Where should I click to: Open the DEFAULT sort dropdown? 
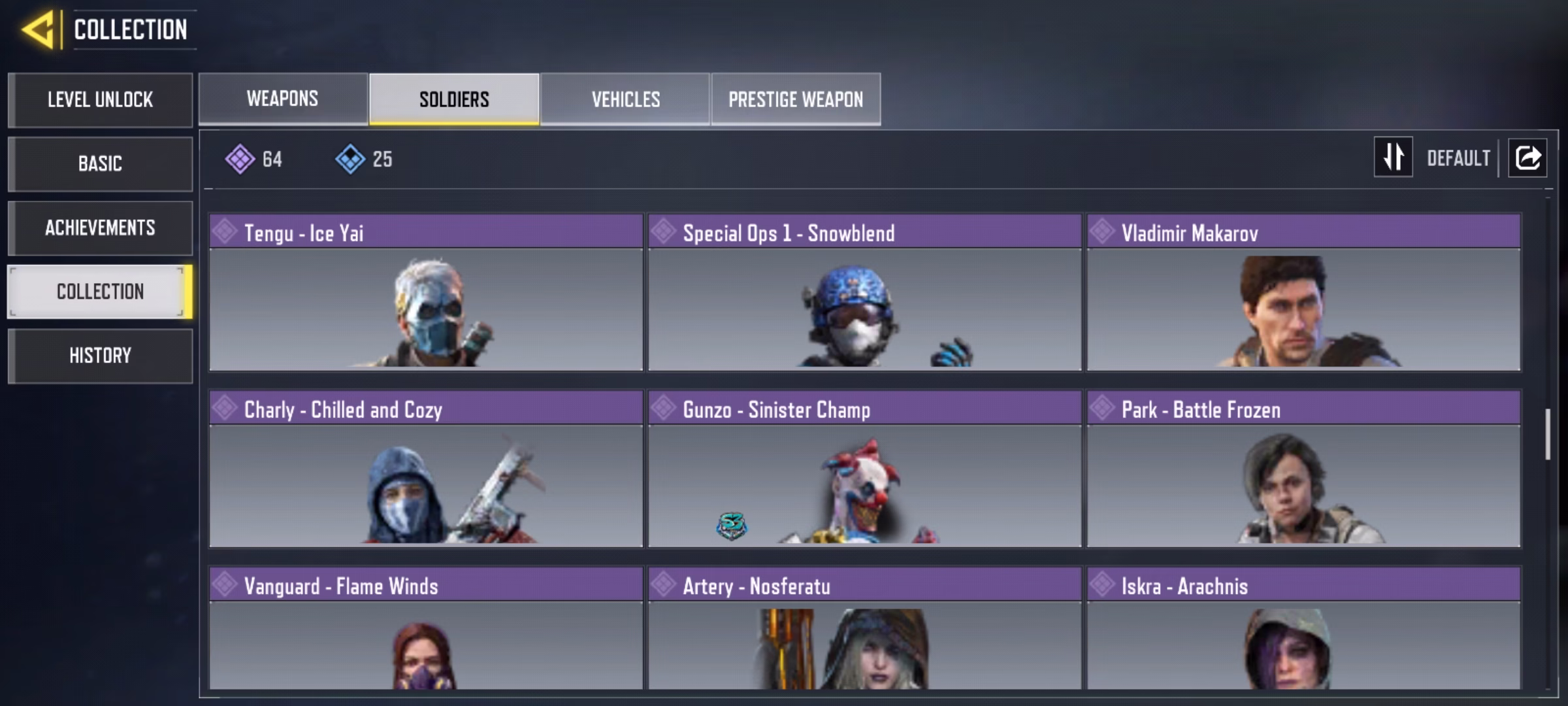pos(1458,158)
